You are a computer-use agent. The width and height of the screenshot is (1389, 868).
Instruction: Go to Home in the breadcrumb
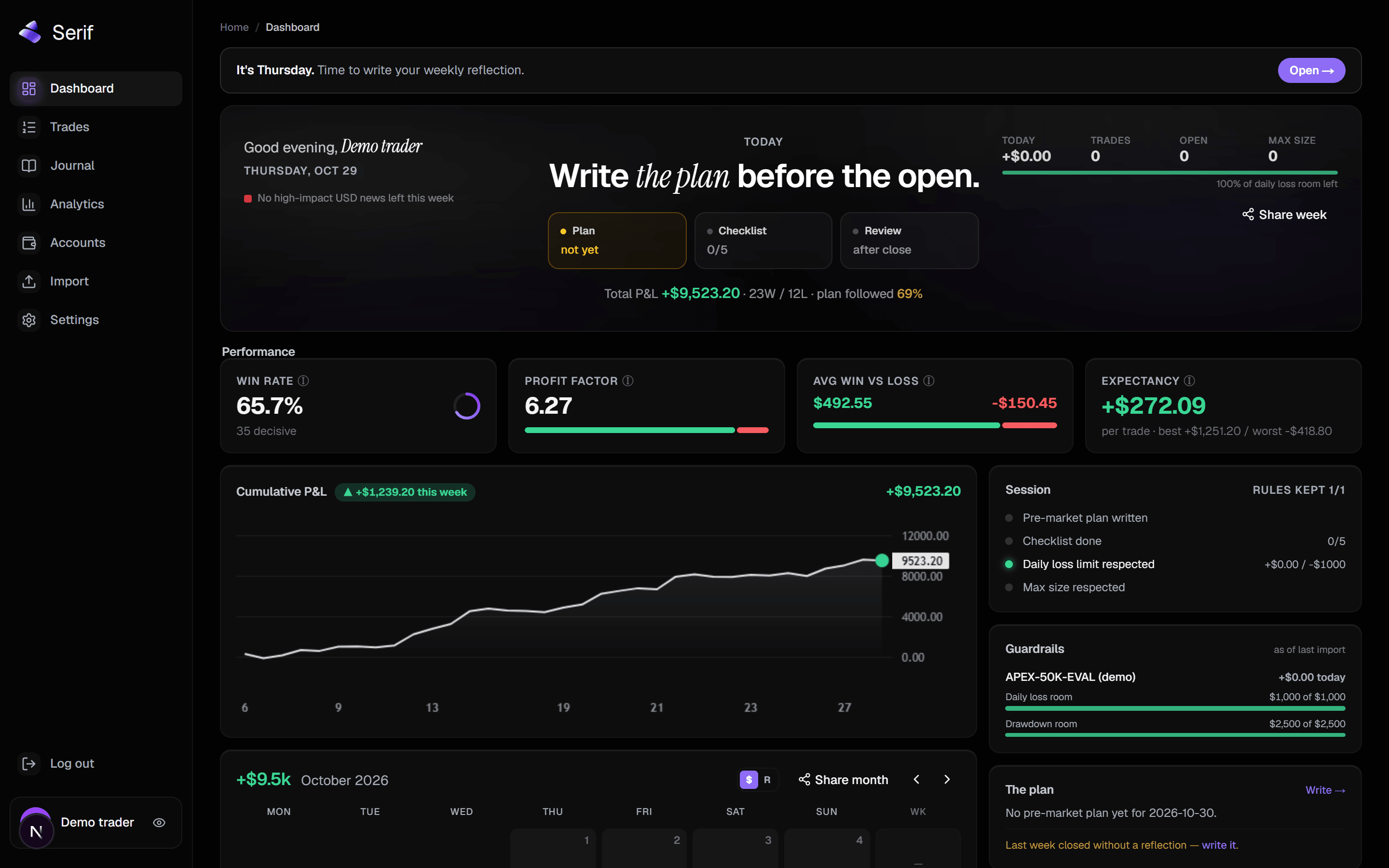[x=234, y=27]
